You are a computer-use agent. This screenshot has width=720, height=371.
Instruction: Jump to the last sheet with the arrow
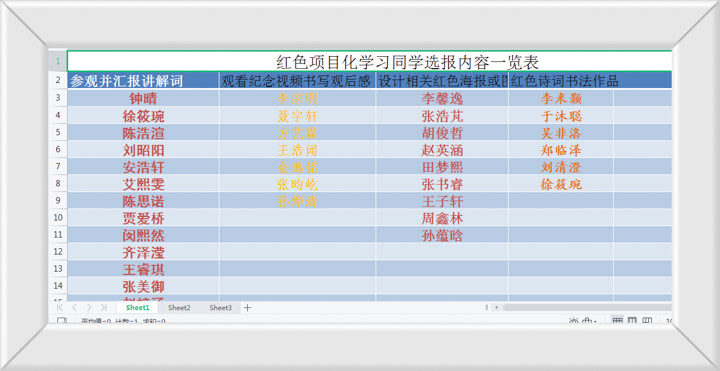pos(104,307)
